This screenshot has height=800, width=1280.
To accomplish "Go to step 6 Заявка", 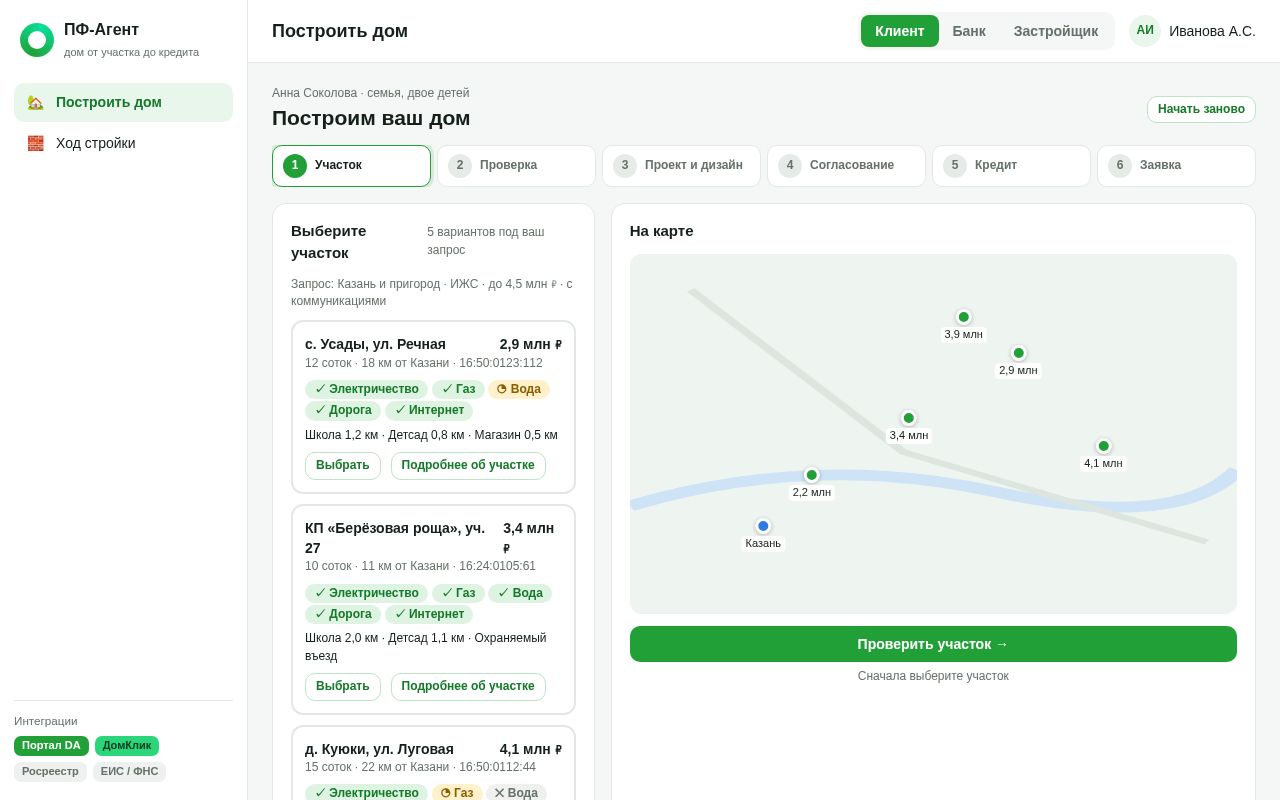I will tap(1176, 166).
